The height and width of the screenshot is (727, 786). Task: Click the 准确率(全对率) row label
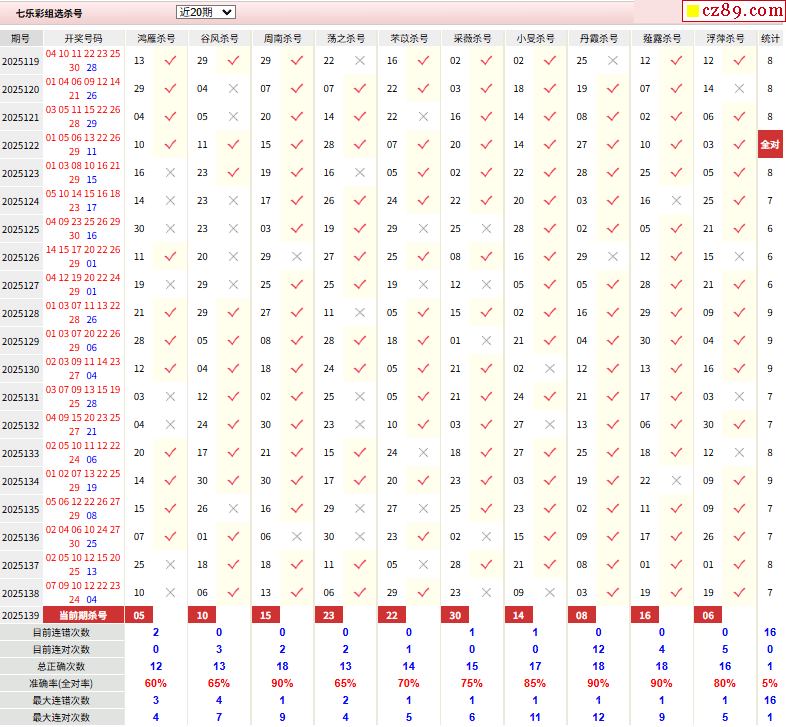point(61,683)
